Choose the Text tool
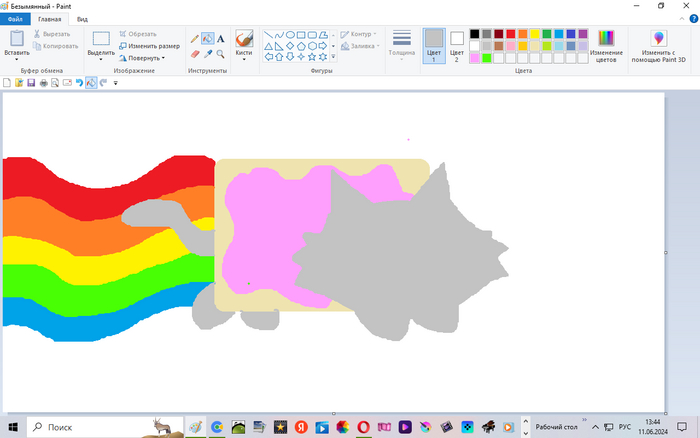700x438 pixels. coord(220,38)
